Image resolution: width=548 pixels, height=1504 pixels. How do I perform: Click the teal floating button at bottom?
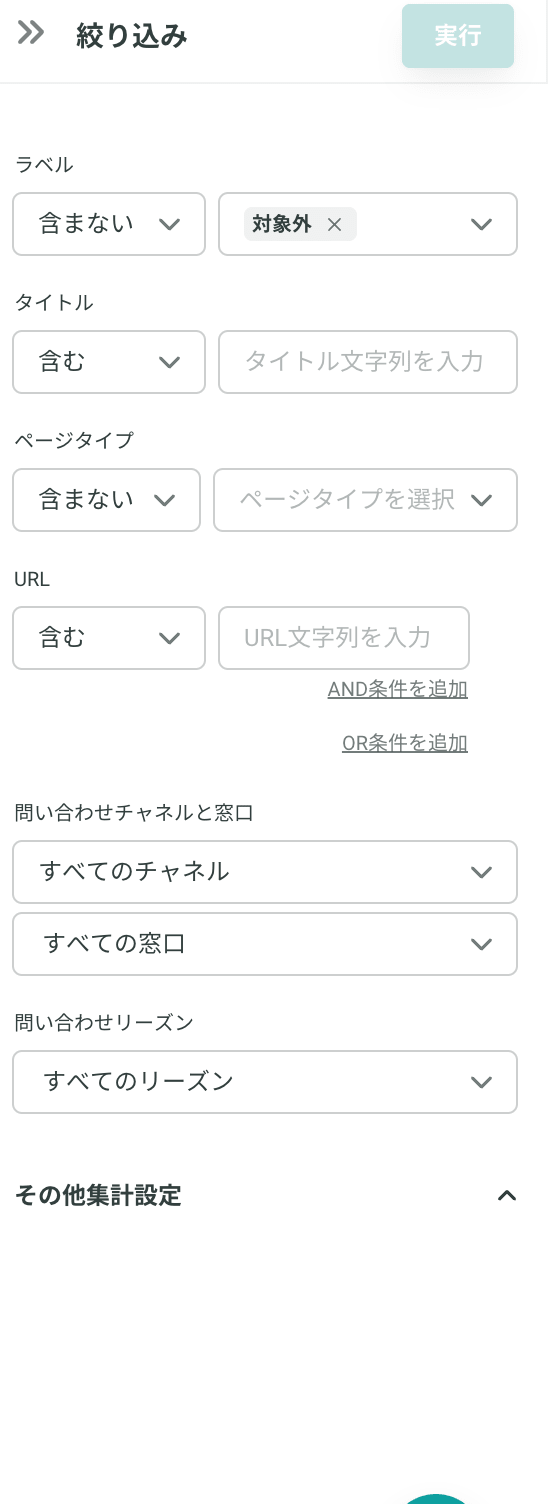(x=436, y=1498)
